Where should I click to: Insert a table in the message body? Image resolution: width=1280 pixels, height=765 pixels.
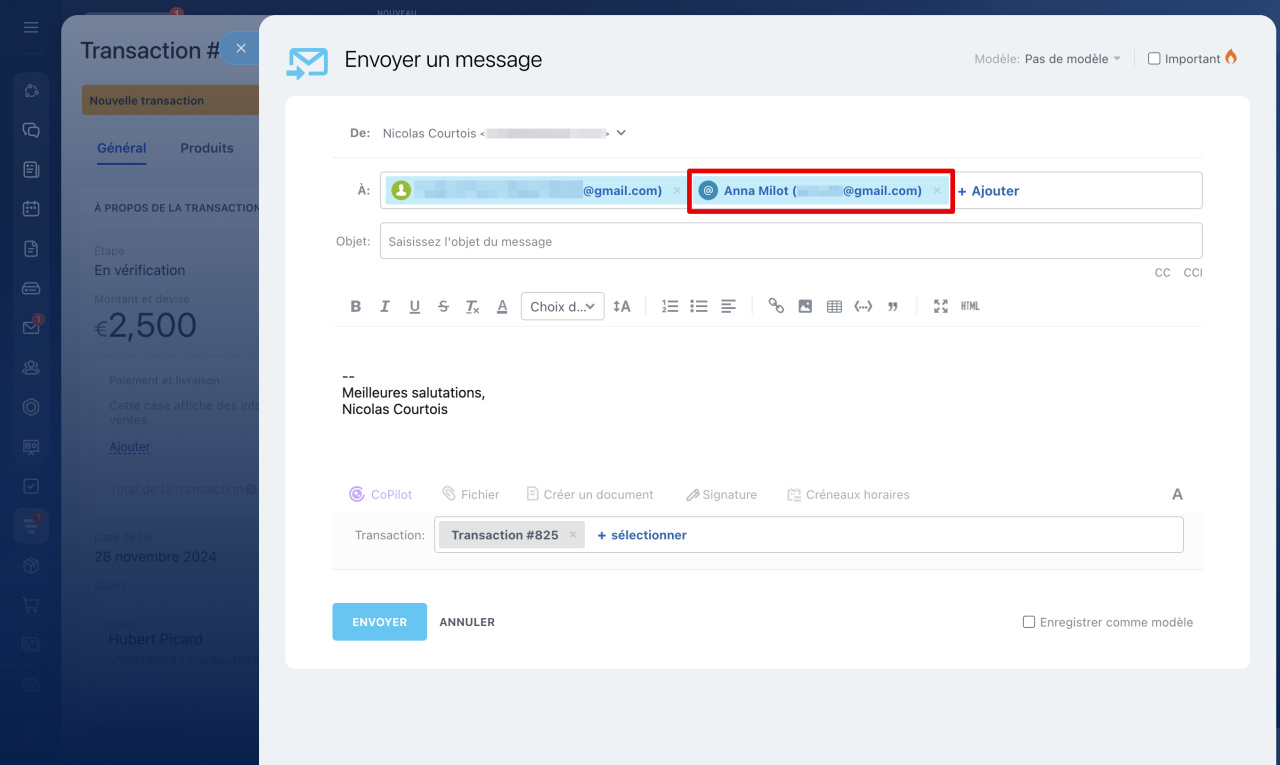tap(834, 307)
